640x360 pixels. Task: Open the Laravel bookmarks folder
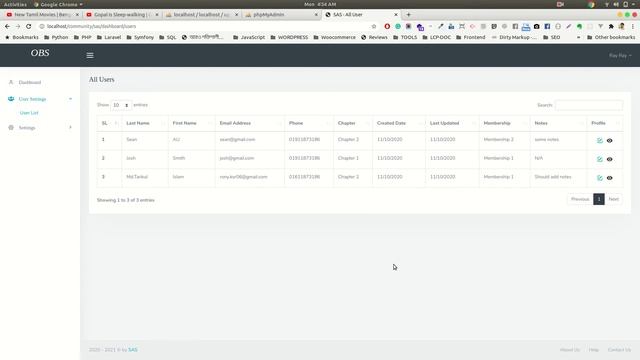(x=109, y=37)
